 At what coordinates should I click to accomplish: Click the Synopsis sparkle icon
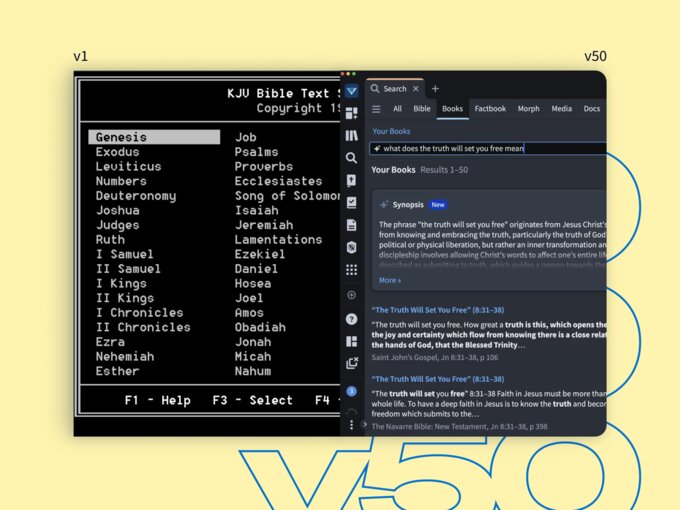(x=384, y=205)
